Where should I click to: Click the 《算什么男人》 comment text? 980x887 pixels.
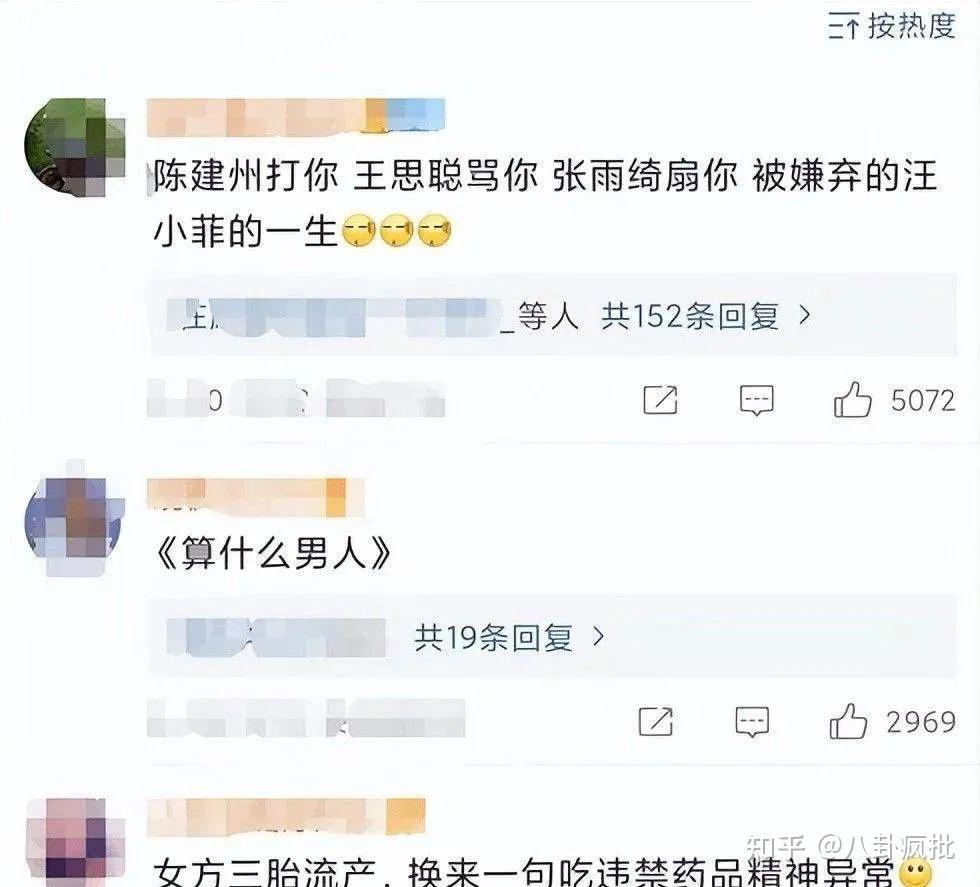272,554
